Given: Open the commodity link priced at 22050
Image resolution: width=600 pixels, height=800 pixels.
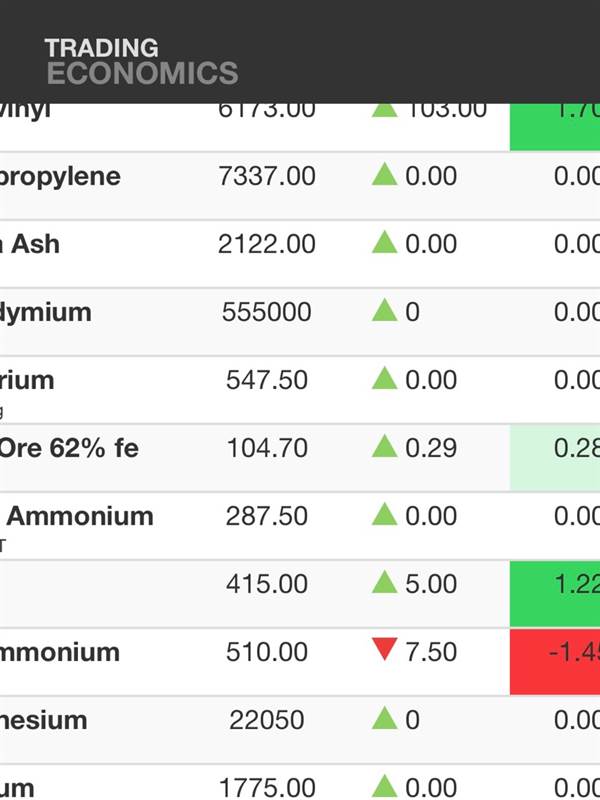Looking at the screenshot, I should [44, 720].
